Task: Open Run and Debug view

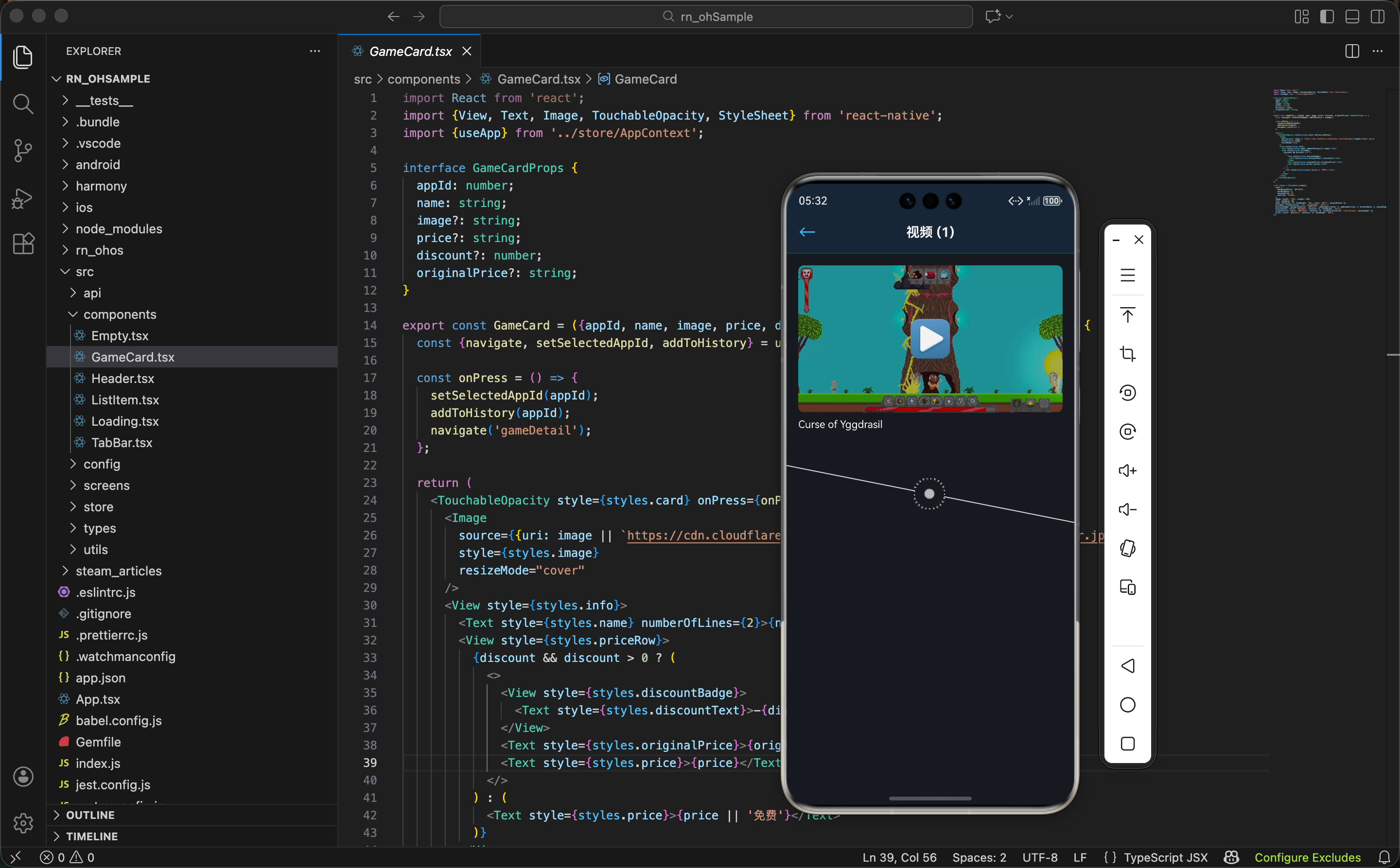Action: pos(23,198)
